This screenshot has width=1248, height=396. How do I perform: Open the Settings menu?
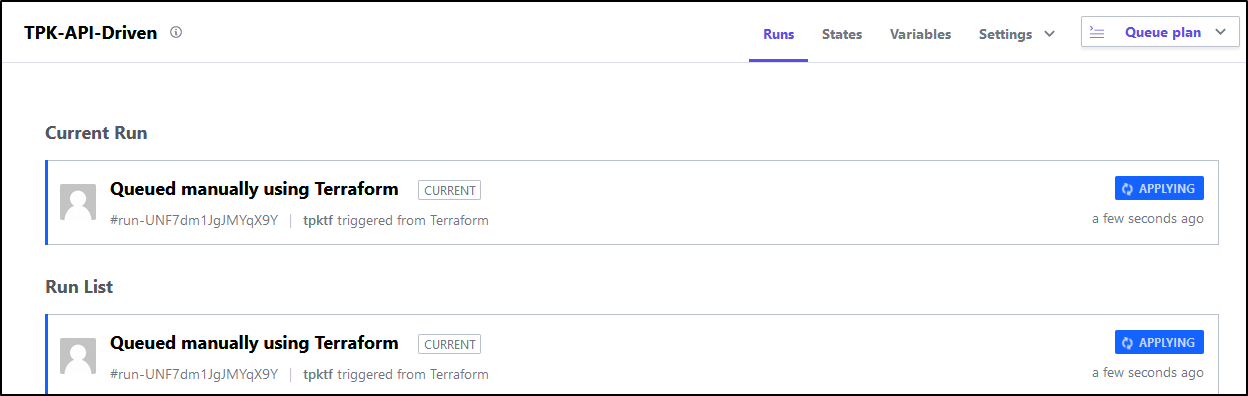click(x=1017, y=34)
